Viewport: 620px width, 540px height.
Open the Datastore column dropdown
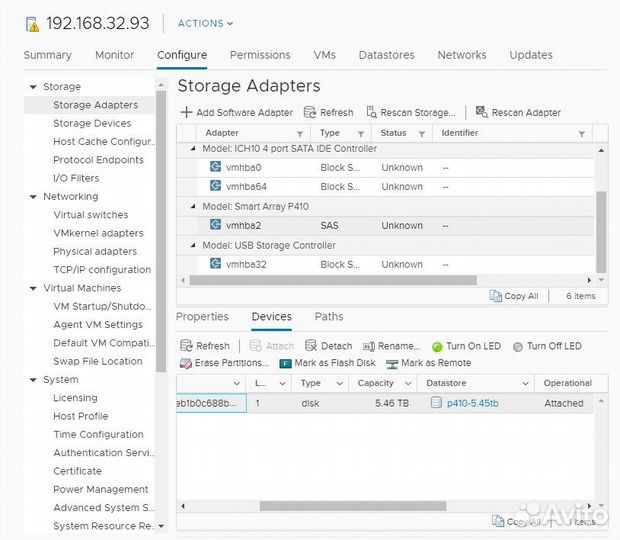(x=525, y=383)
